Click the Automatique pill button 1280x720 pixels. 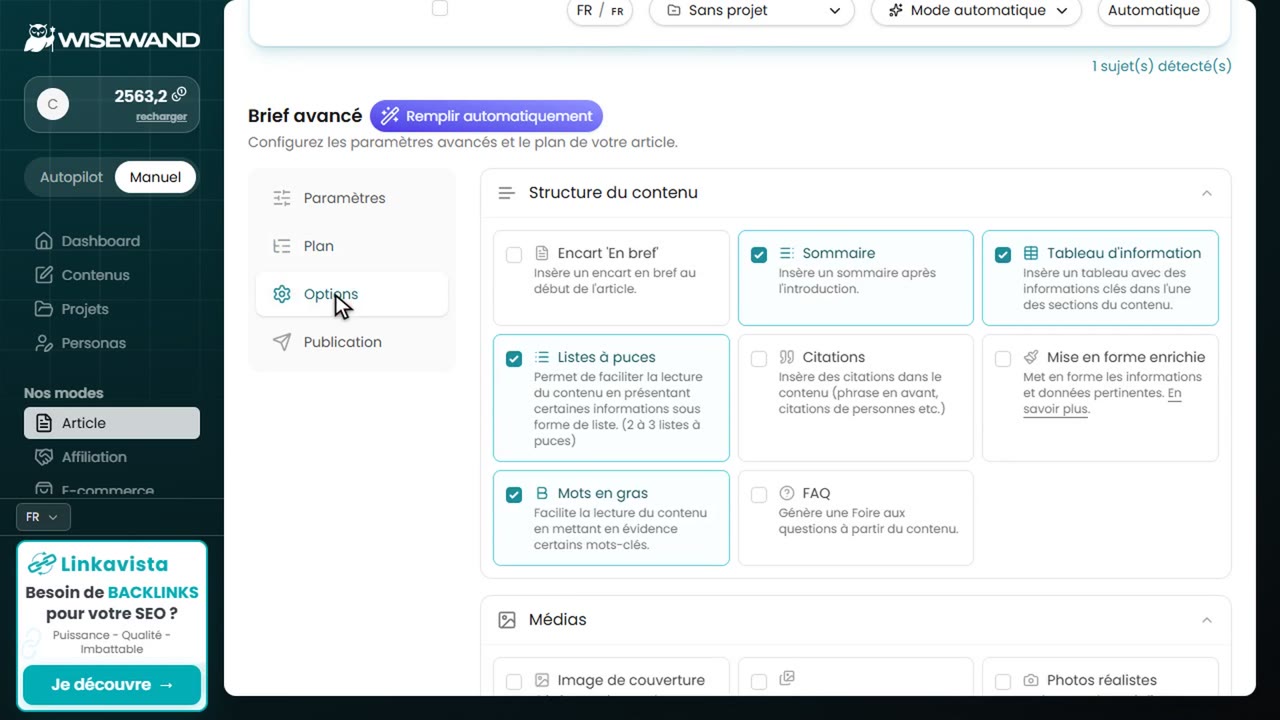pos(1154,11)
